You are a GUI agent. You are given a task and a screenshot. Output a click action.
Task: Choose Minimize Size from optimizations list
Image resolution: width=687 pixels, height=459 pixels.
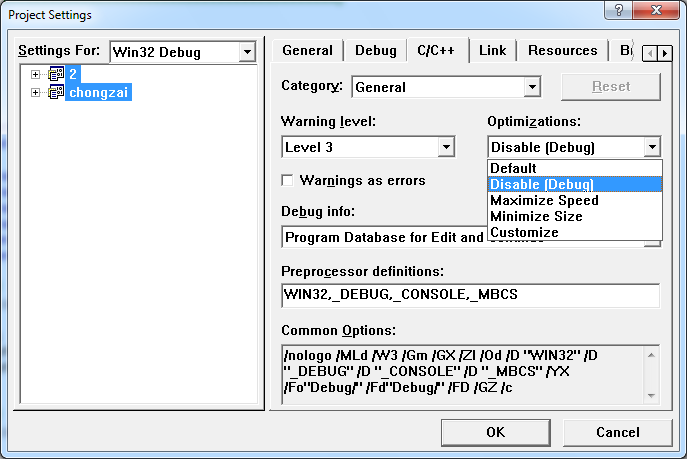[536, 216]
